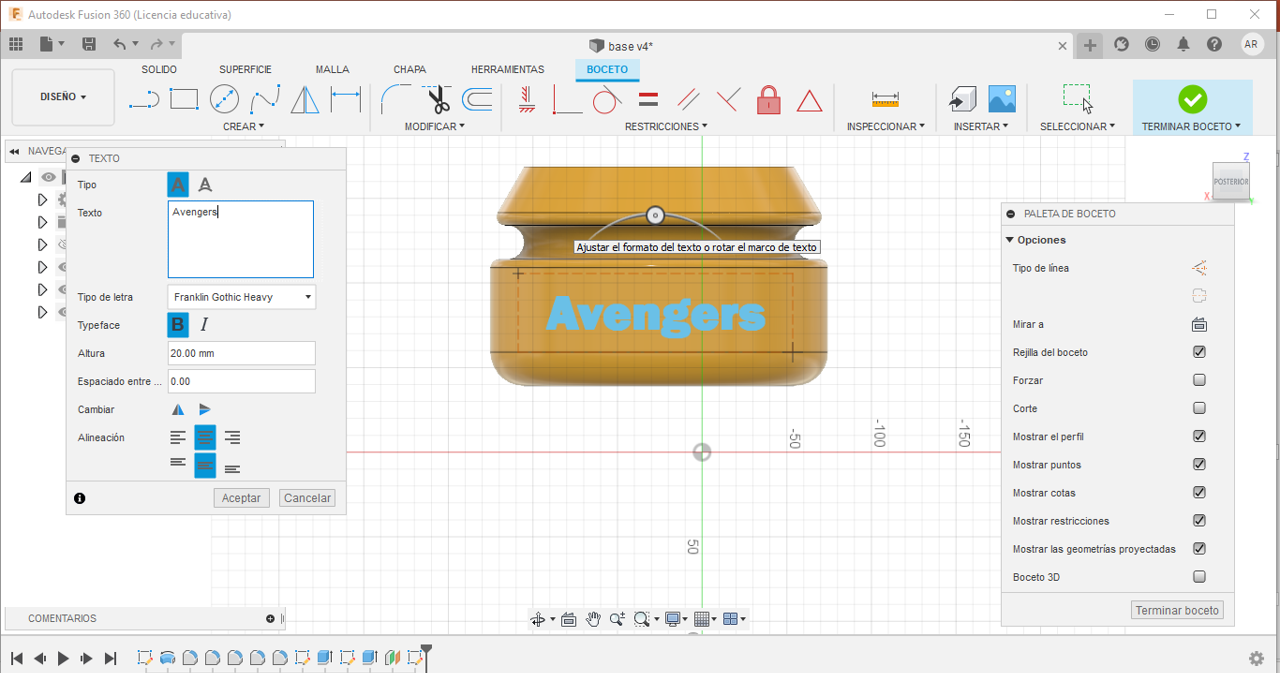Click the Italic typeface button
This screenshot has width=1280, height=673.
204,325
